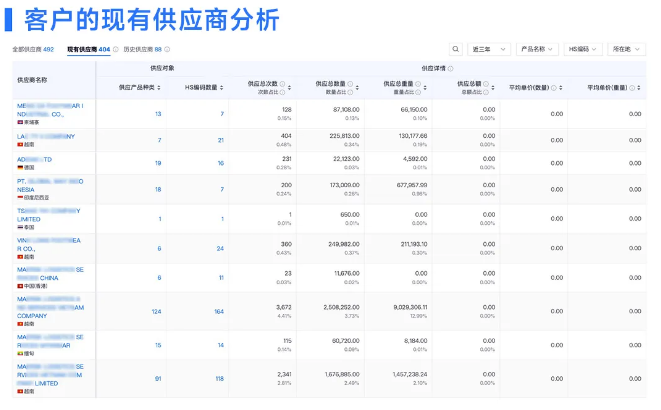Click info icon beside 现有供应商 404

click(x=116, y=49)
